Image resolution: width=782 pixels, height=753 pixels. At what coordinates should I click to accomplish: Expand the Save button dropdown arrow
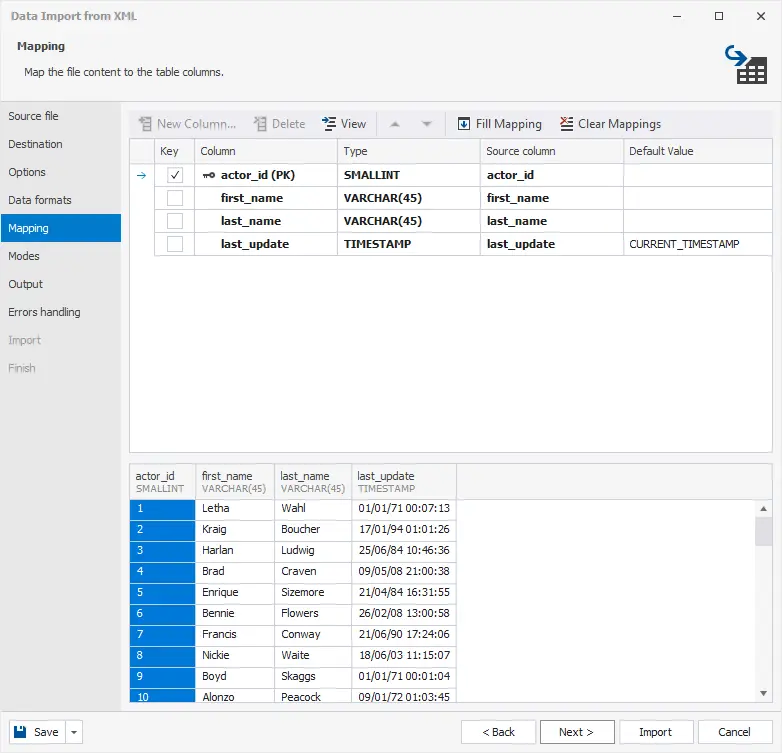click(x=74, y=732)
